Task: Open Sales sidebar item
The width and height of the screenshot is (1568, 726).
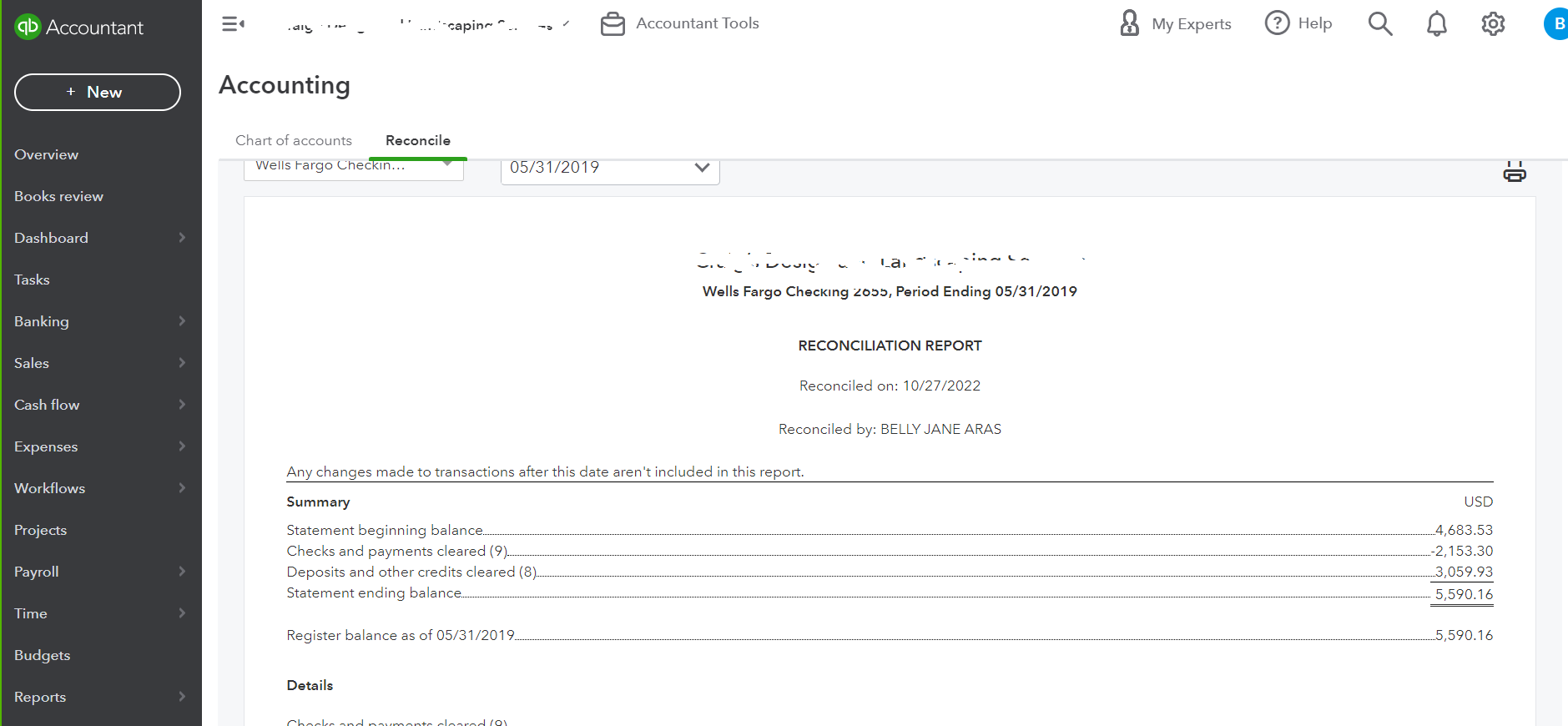Action: [32, 363]
